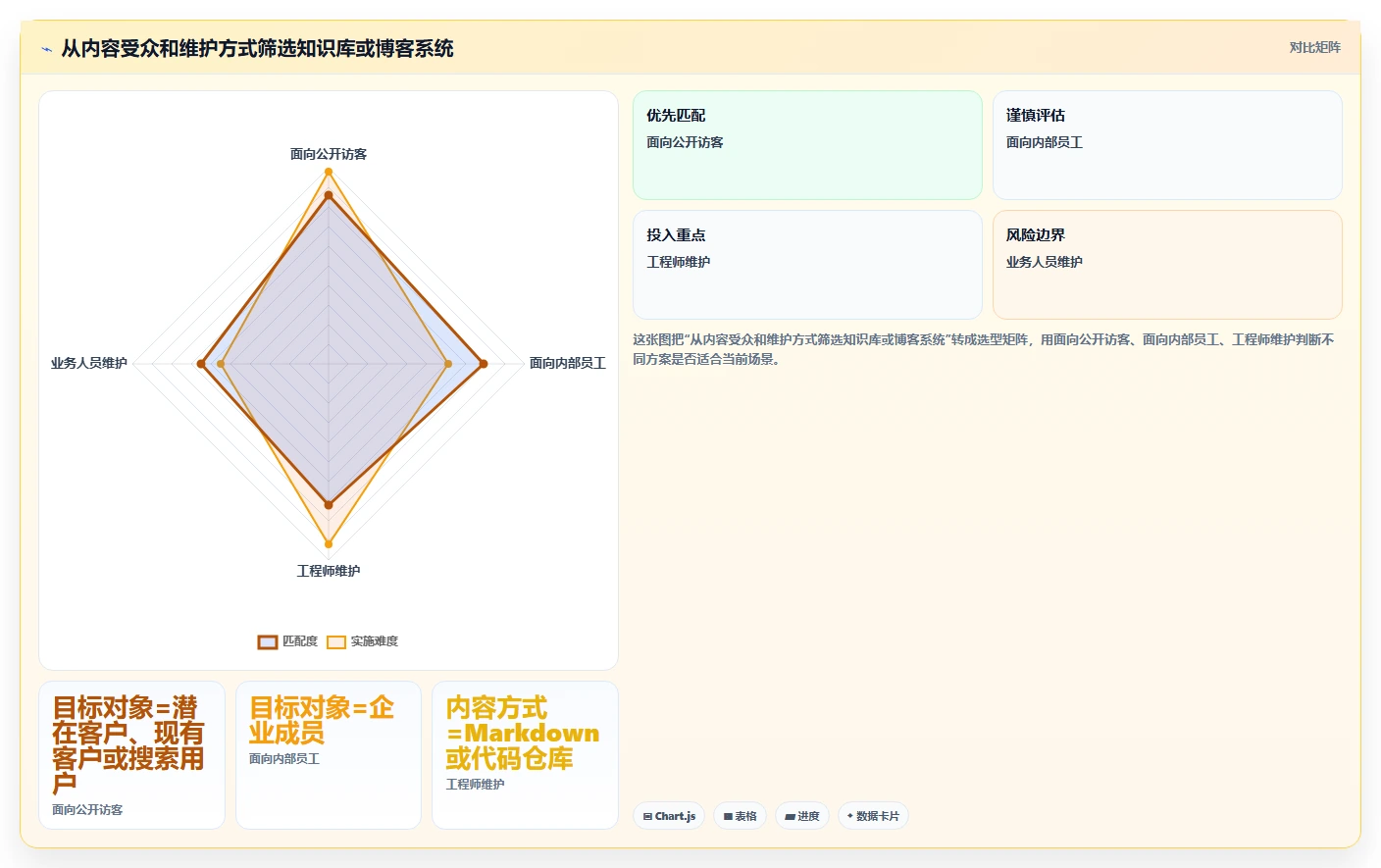Image resolution: width=1381 pixels, height=868 pixels.
Task: Click the icon inside 进度 chip
Action: [x=790, y=816]
